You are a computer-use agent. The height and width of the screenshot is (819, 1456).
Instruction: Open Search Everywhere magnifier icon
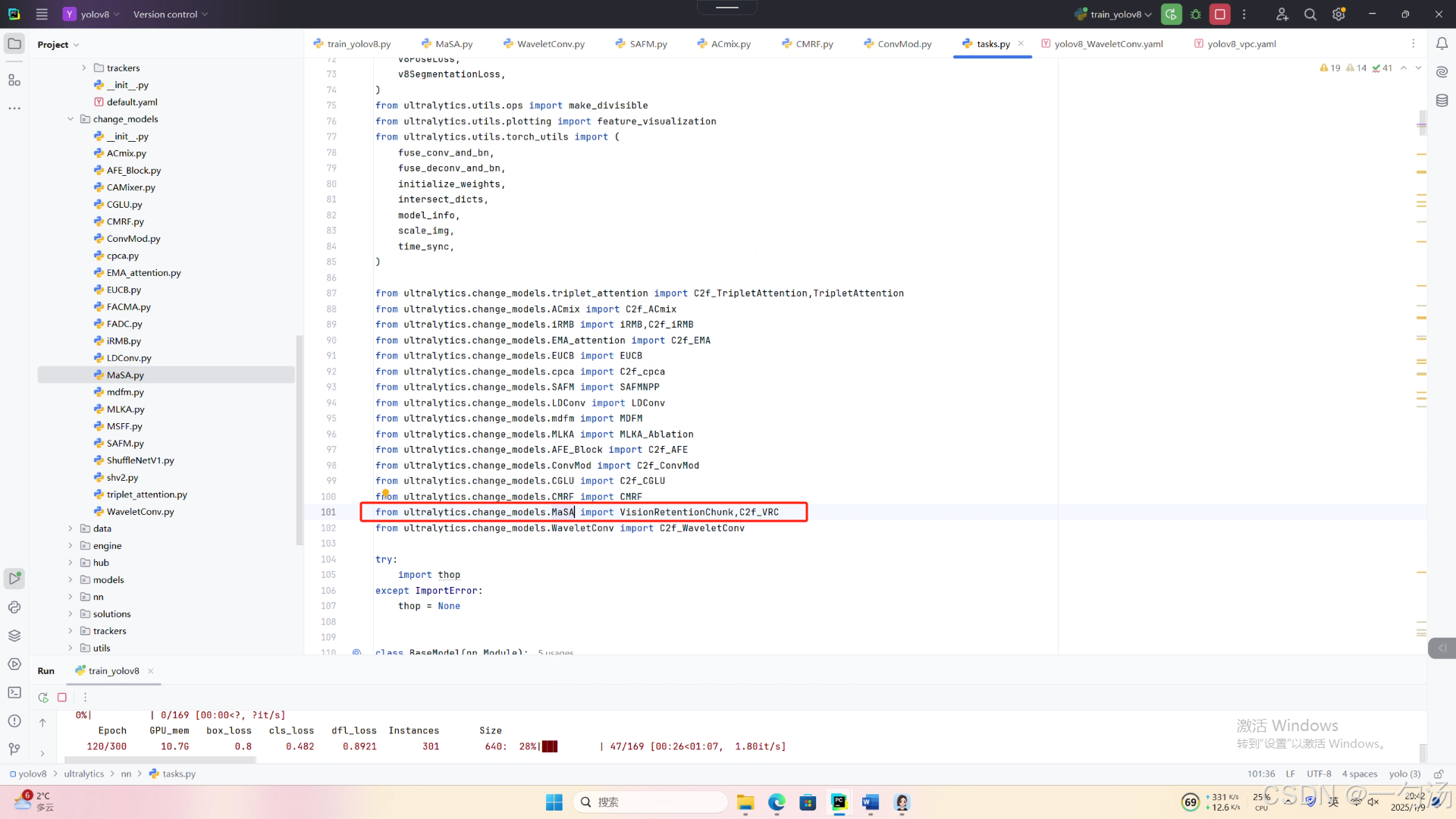click(x=1310, y=14)
